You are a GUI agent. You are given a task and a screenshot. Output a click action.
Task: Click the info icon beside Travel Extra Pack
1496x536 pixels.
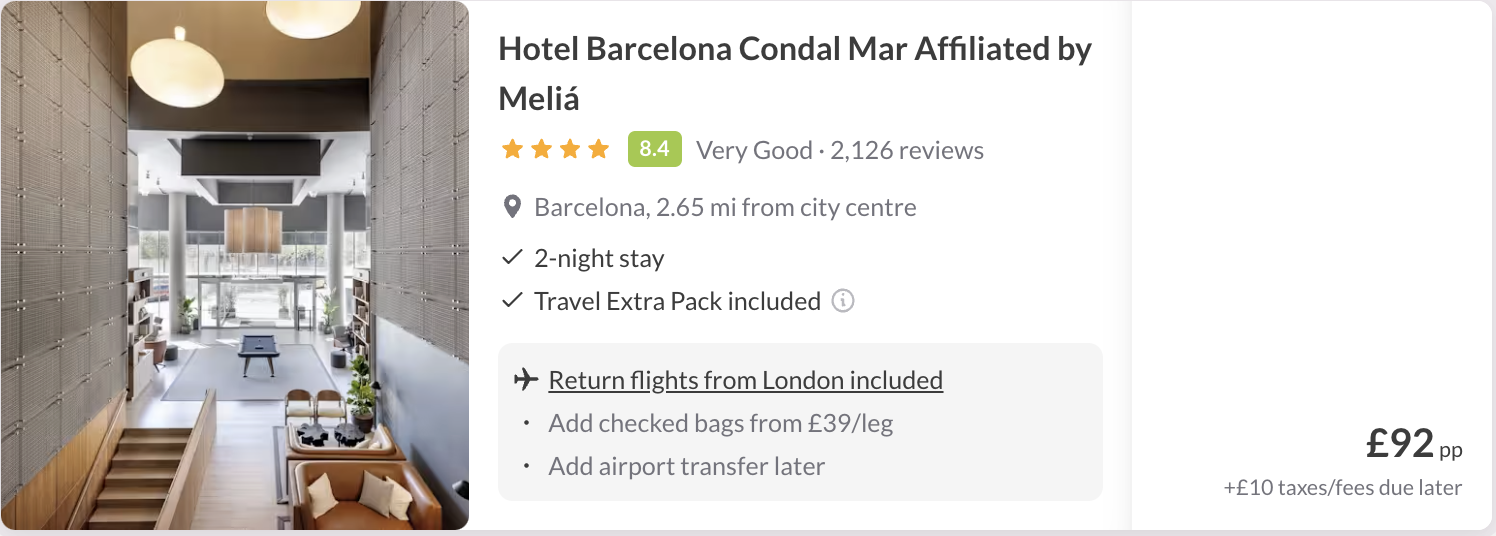click(843, 301)
